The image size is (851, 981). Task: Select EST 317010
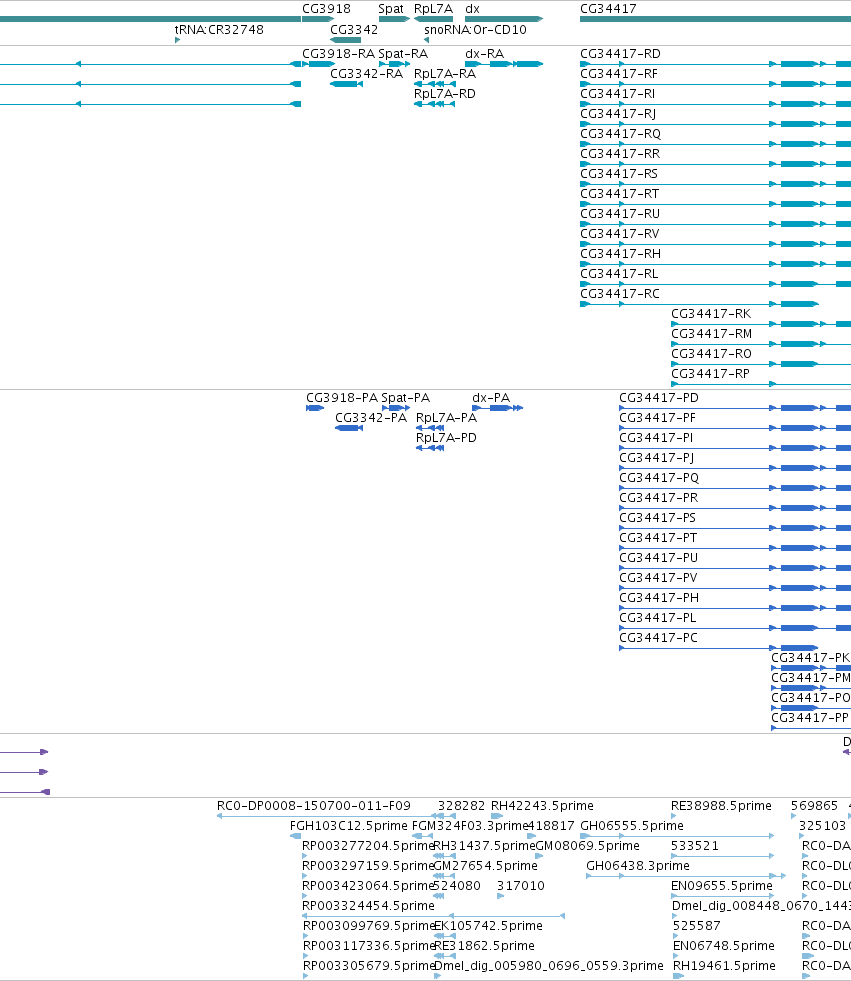521,886
